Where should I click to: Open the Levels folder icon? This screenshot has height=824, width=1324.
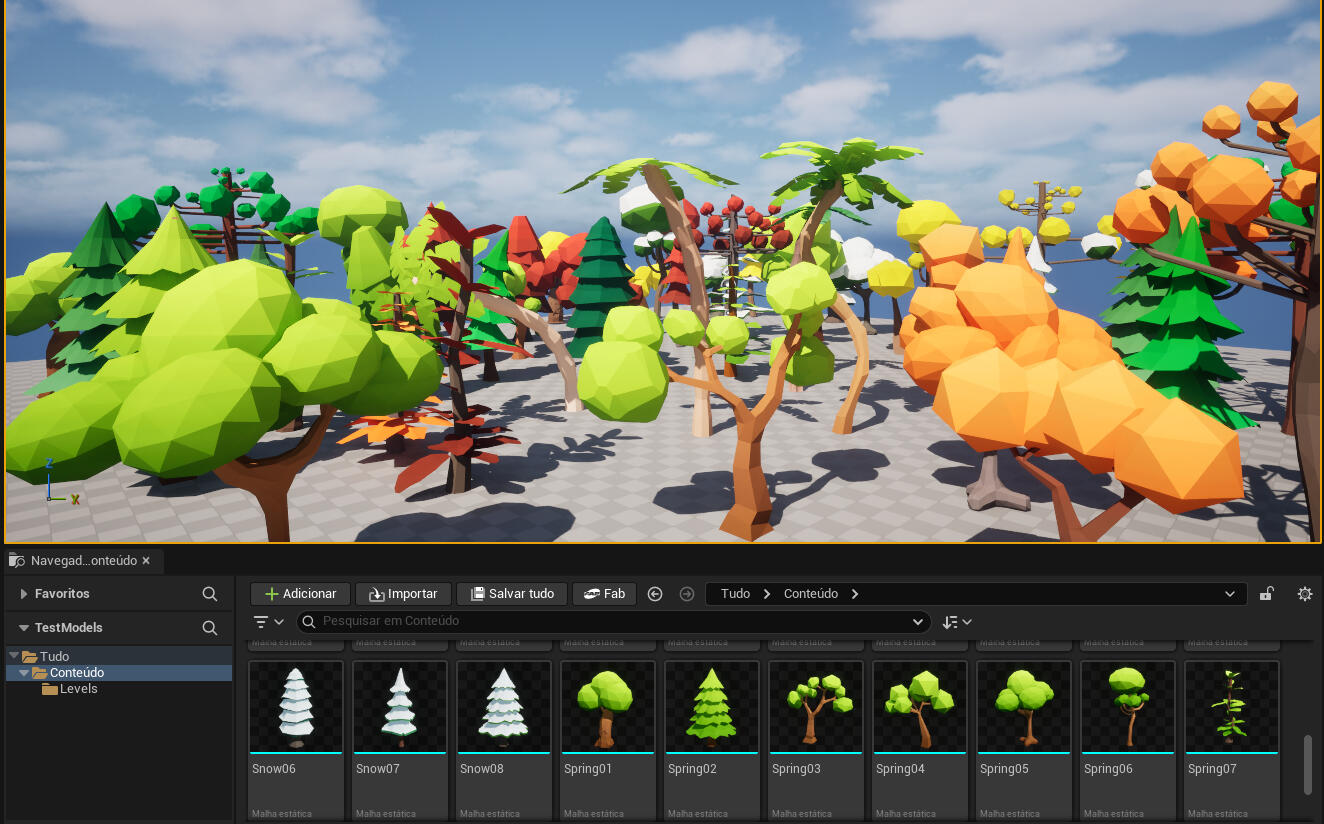click(x=49, y=688)
